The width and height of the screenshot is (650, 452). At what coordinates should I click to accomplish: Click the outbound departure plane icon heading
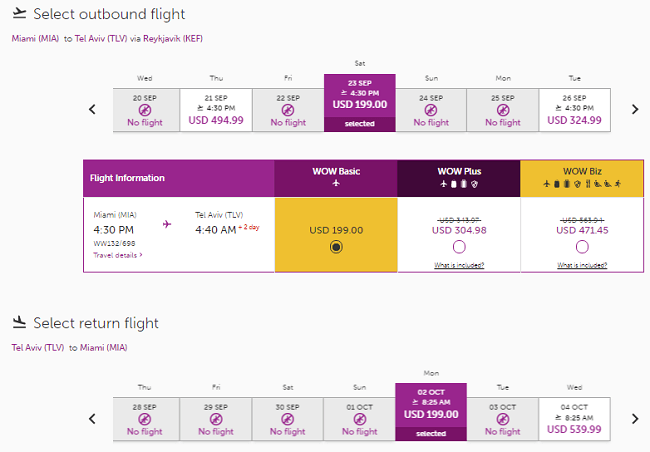click(19, 13)
